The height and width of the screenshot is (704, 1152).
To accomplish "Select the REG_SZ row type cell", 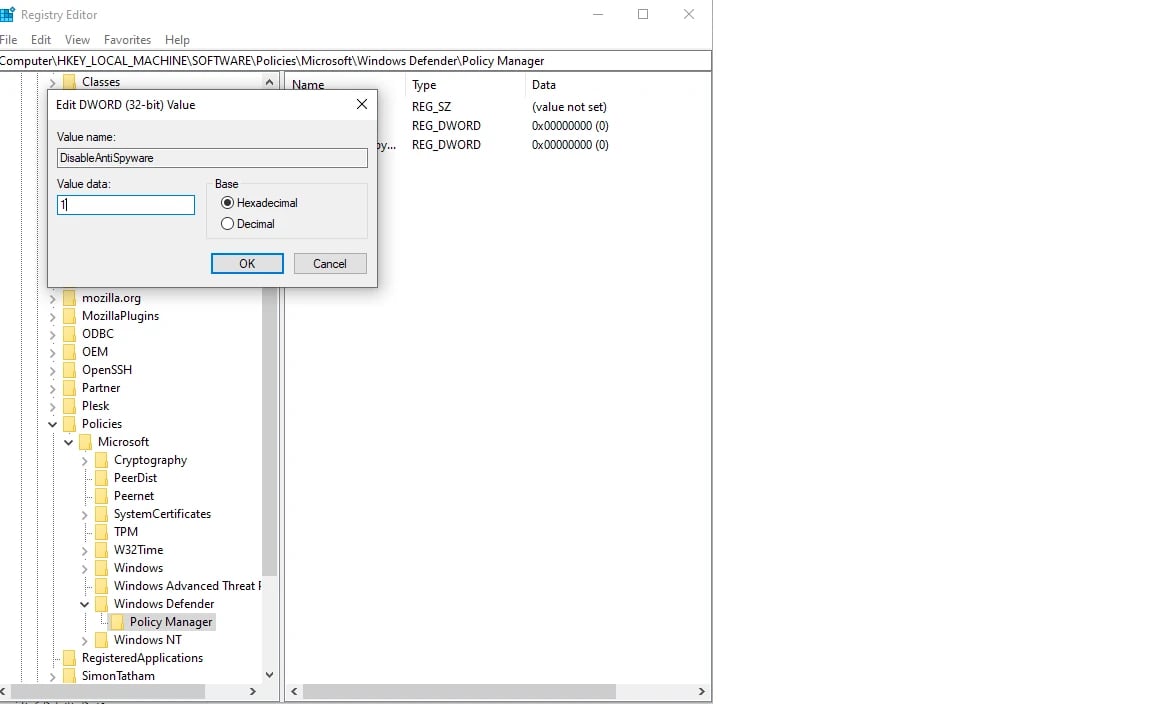I will (x=431, y=107).
